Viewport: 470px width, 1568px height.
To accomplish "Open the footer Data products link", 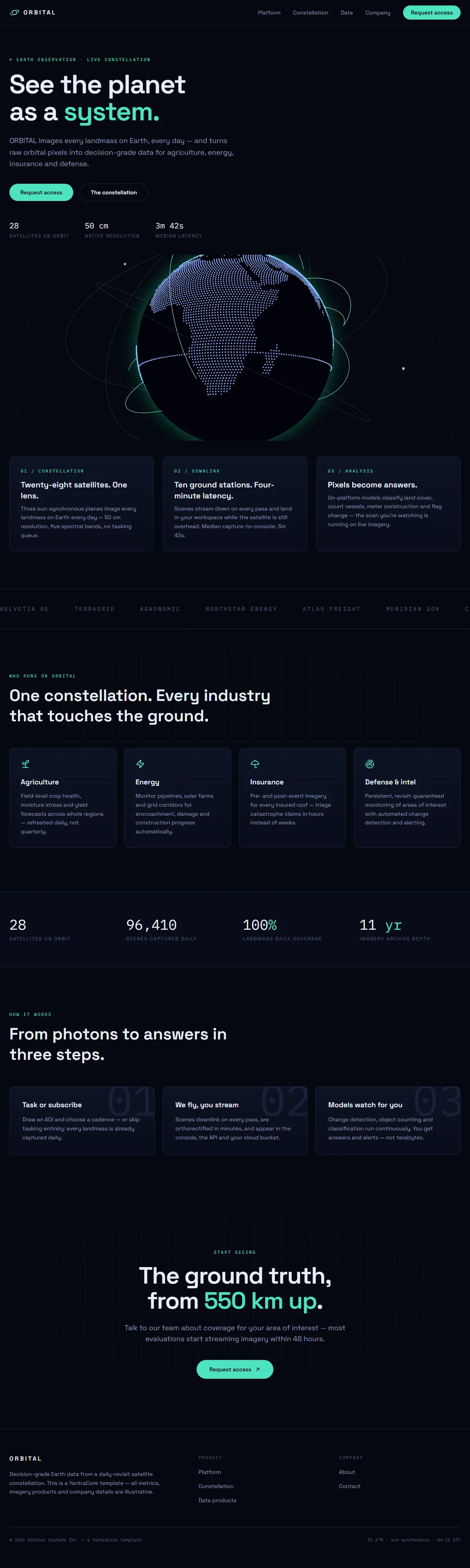I will pyautogui.click(x=217, y=1501).
